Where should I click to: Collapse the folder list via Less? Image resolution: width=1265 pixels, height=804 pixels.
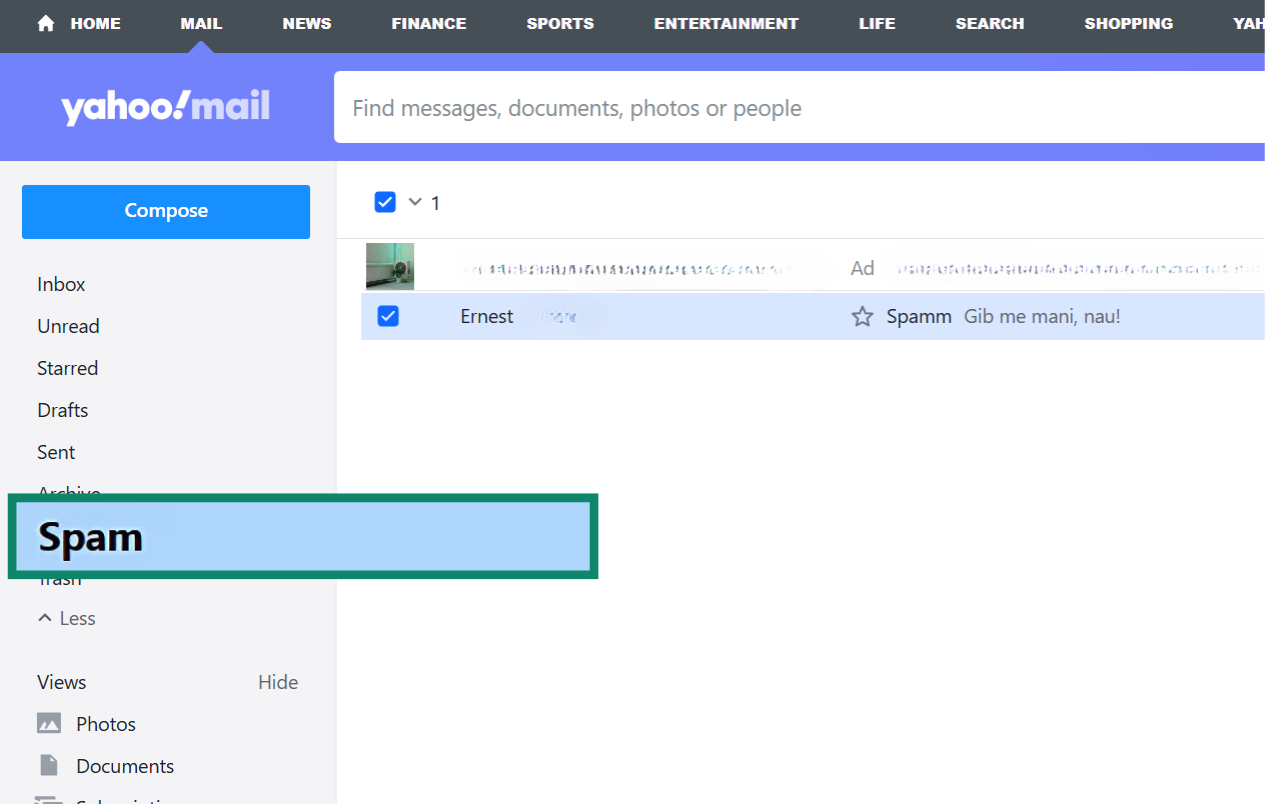(x=66, y=618)
